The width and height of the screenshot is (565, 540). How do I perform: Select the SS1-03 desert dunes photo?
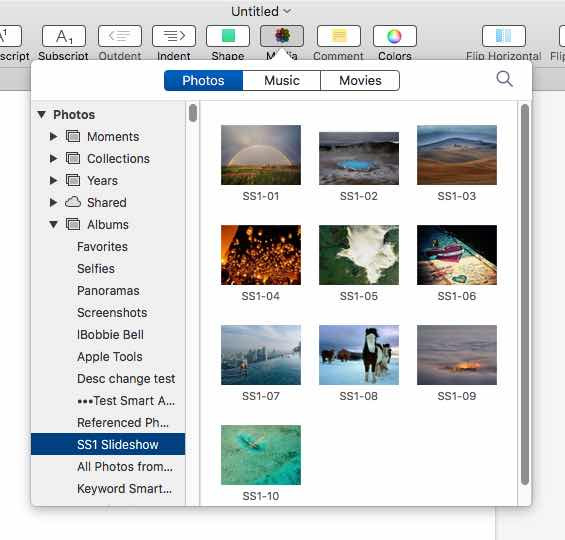point(457,155)
